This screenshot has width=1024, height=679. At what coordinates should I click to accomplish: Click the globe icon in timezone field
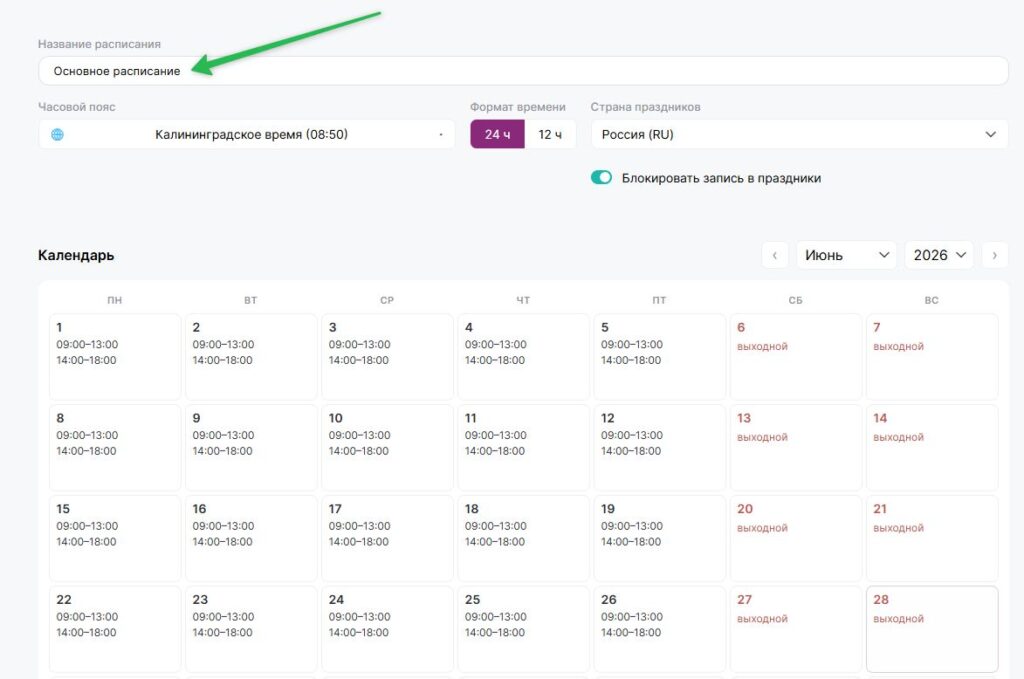point(57,134)
